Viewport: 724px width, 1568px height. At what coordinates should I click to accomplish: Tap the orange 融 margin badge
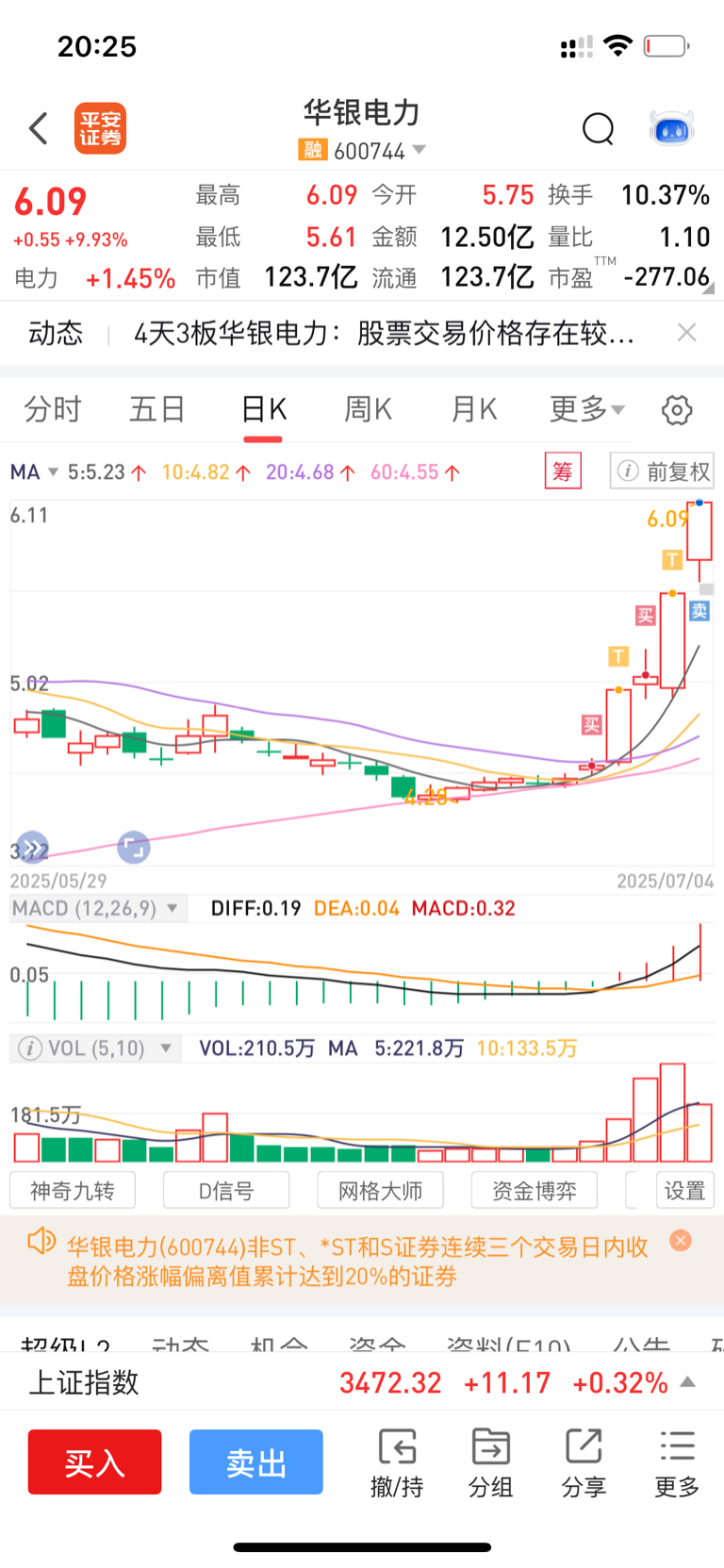tap(312, 150)
